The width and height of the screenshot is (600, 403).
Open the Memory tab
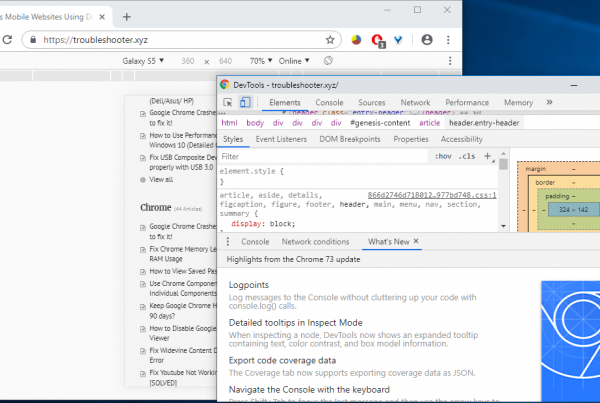[x=518, y=103]
